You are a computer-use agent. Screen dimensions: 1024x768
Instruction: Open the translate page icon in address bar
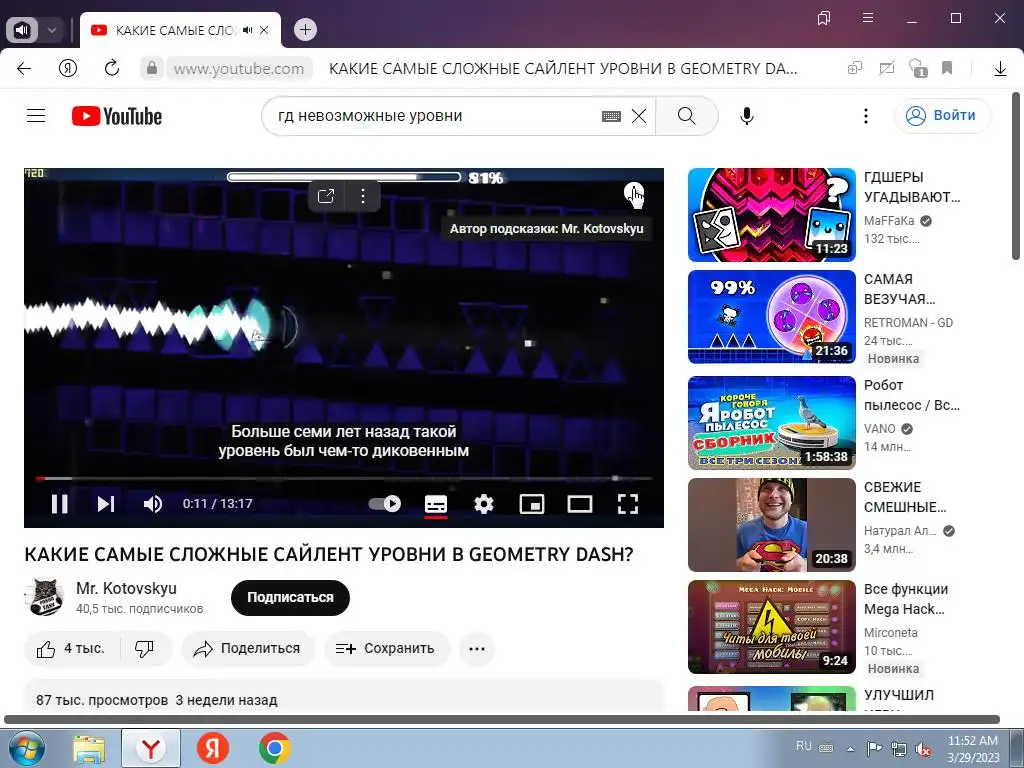pyautogui.click(x=854, y=68)
